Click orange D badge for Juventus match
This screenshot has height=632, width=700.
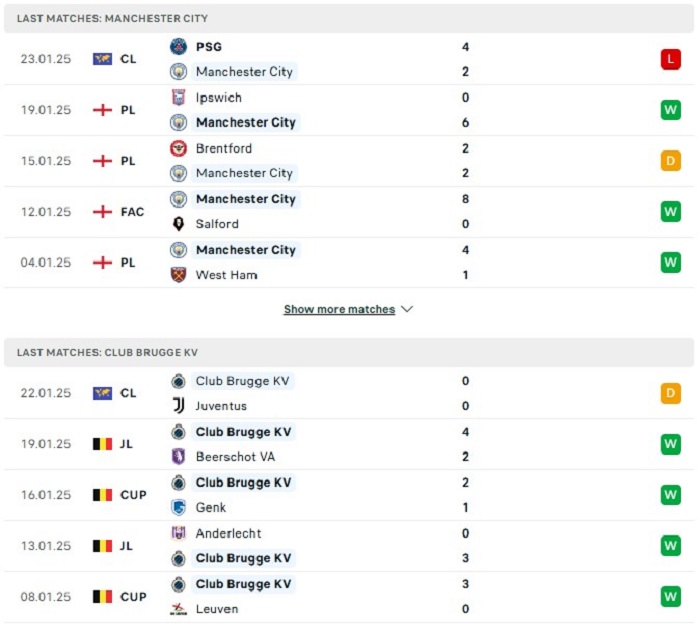[671, 393]
